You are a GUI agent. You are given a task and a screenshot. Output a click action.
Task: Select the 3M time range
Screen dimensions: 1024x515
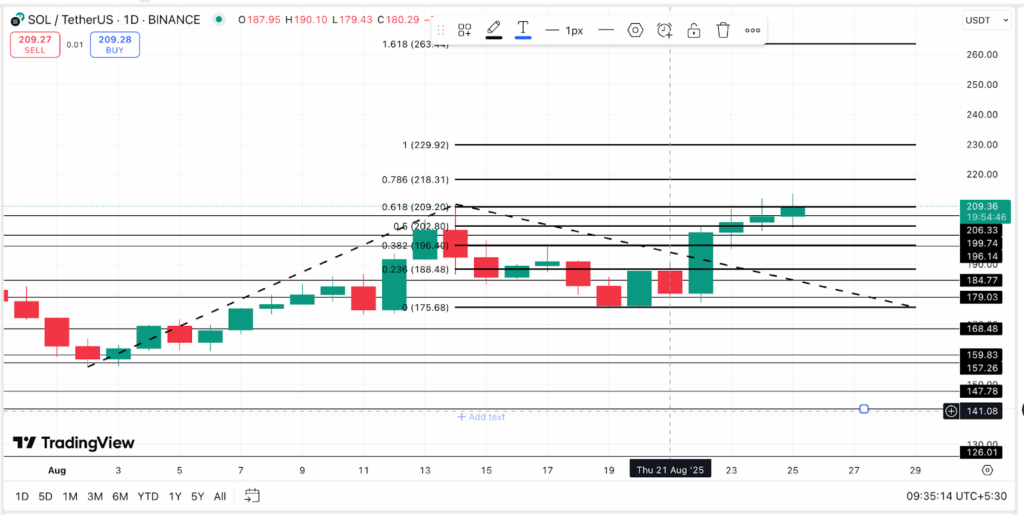tap(95, 497)
